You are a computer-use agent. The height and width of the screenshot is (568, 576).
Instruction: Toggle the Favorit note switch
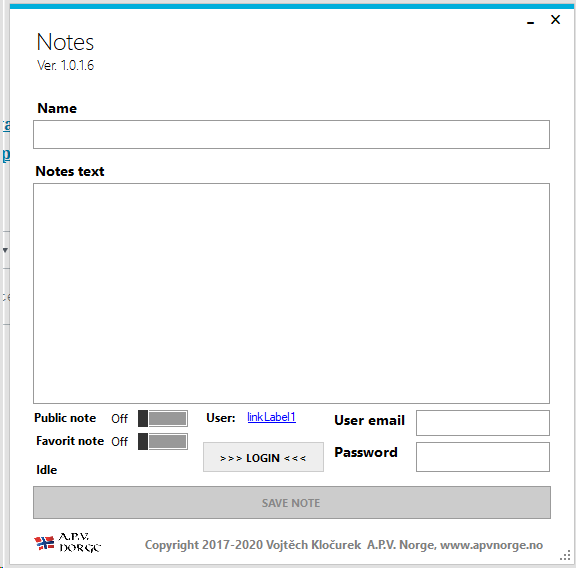pos(163,441)
